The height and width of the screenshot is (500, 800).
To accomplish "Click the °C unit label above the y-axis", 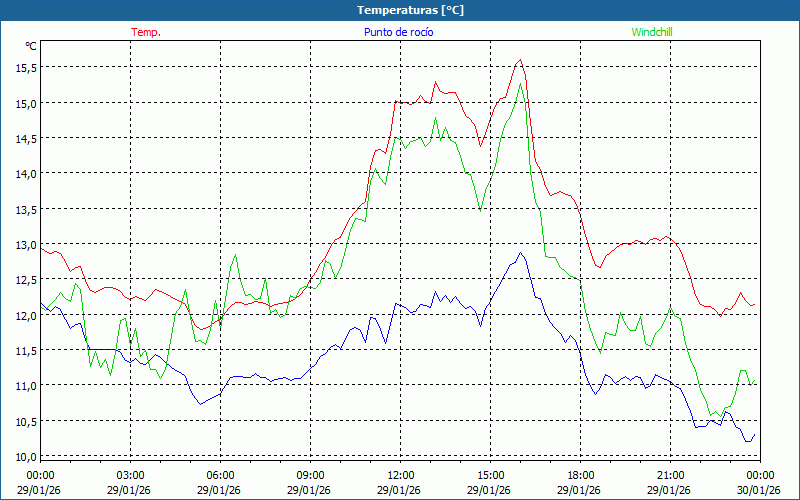I will pos(30,46).
